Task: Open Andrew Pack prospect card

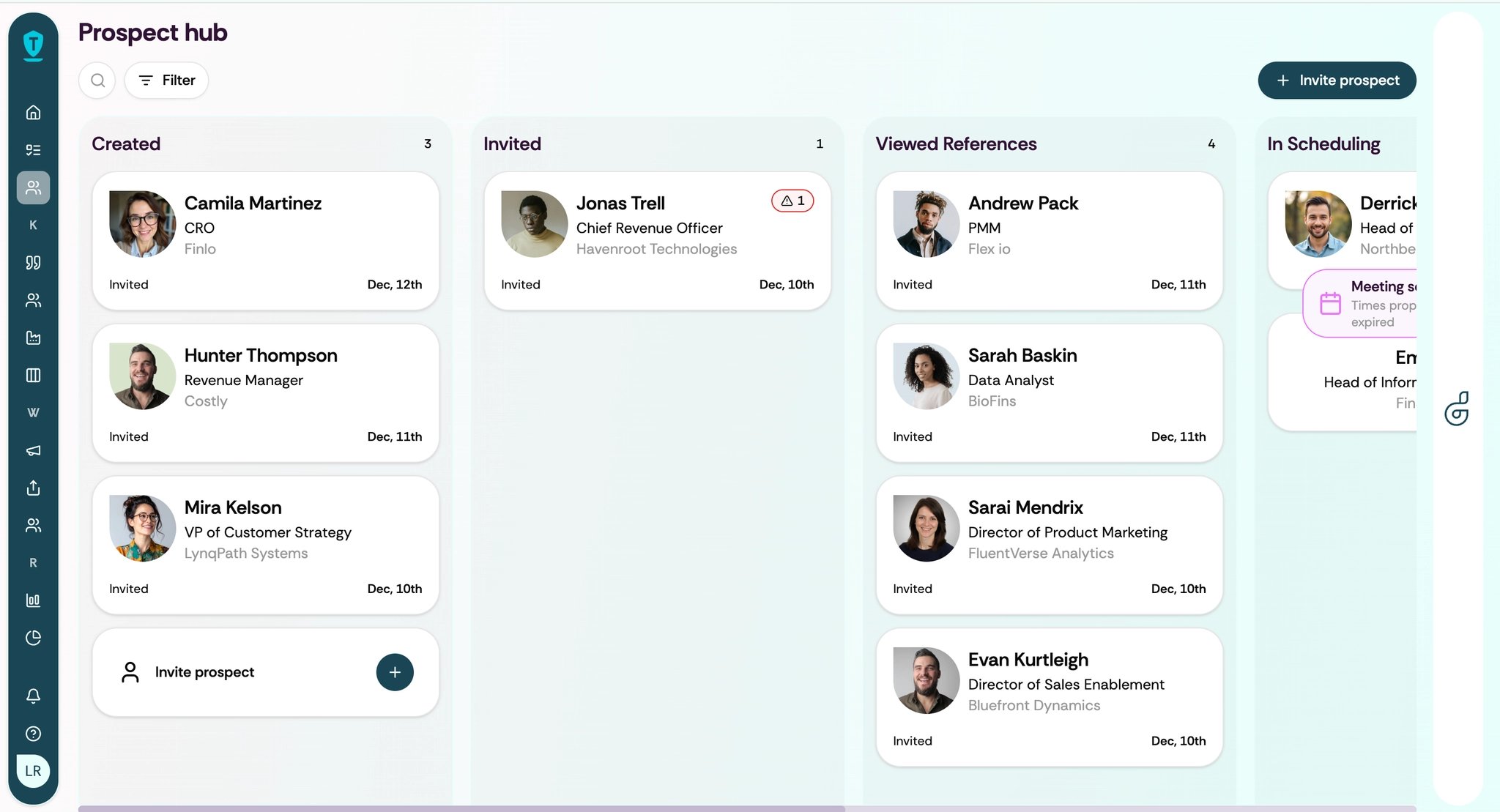Action: (1050, 241)
